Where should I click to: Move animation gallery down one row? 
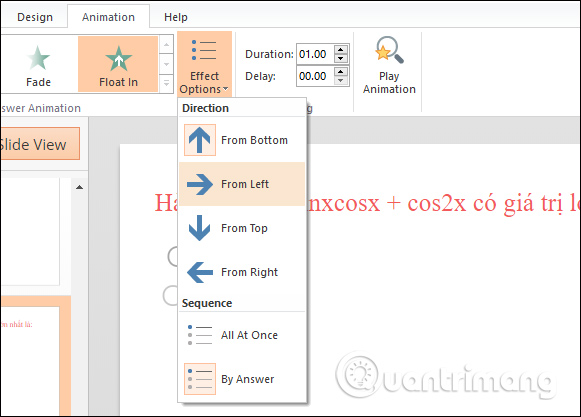pyautogui.click(x=166, y=64)
